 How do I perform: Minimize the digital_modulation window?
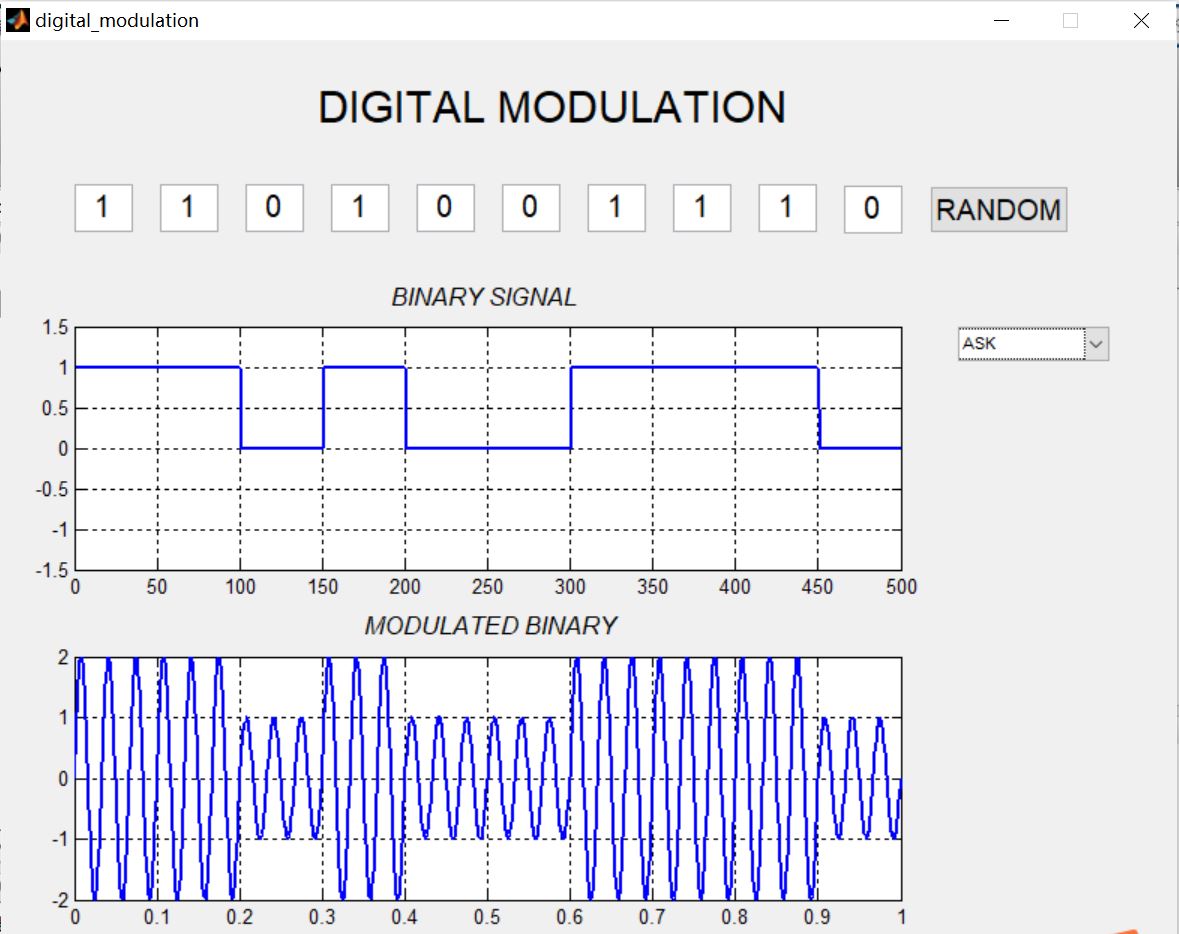pyautogui.click(x=1002, y=20)
